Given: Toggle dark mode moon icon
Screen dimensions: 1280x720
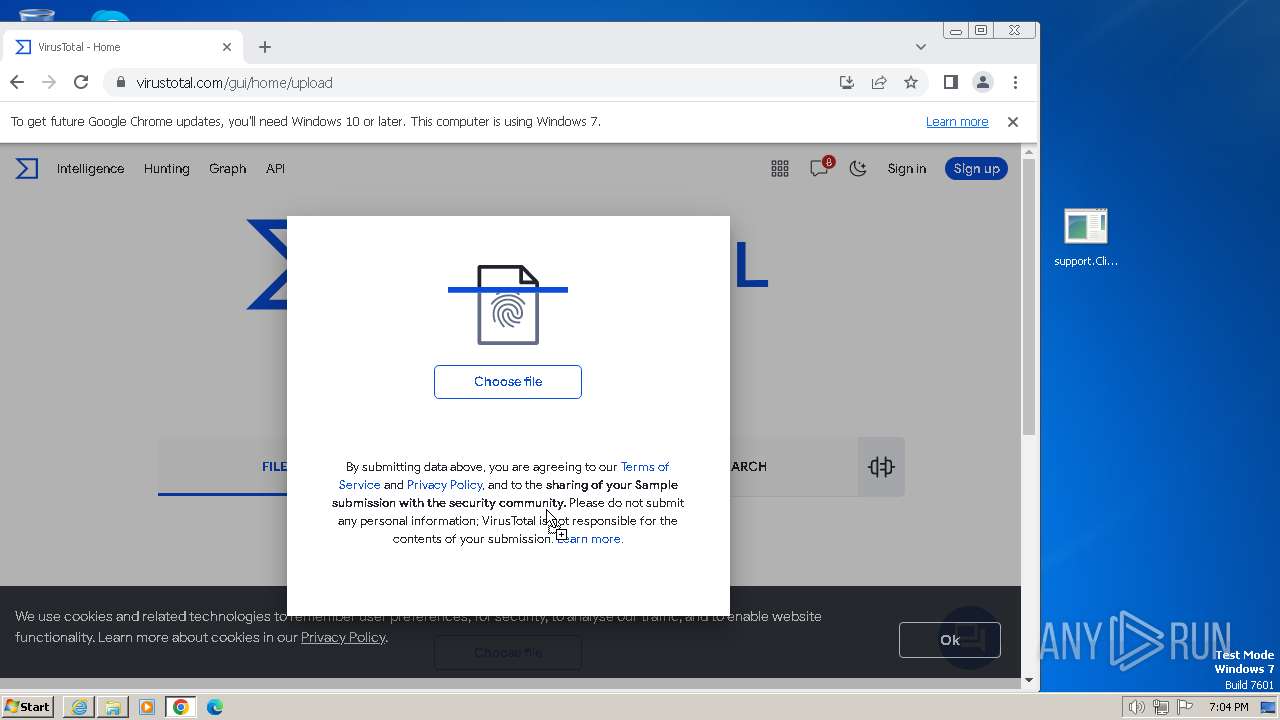Looking at the screenshot, I should [858, 169].
